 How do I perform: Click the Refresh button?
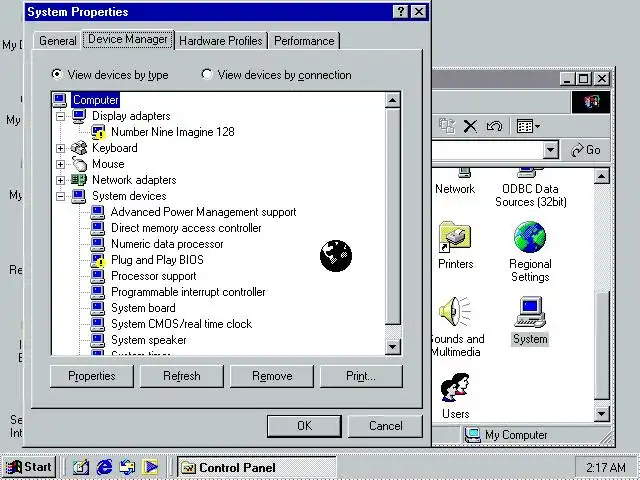point(182,376)
